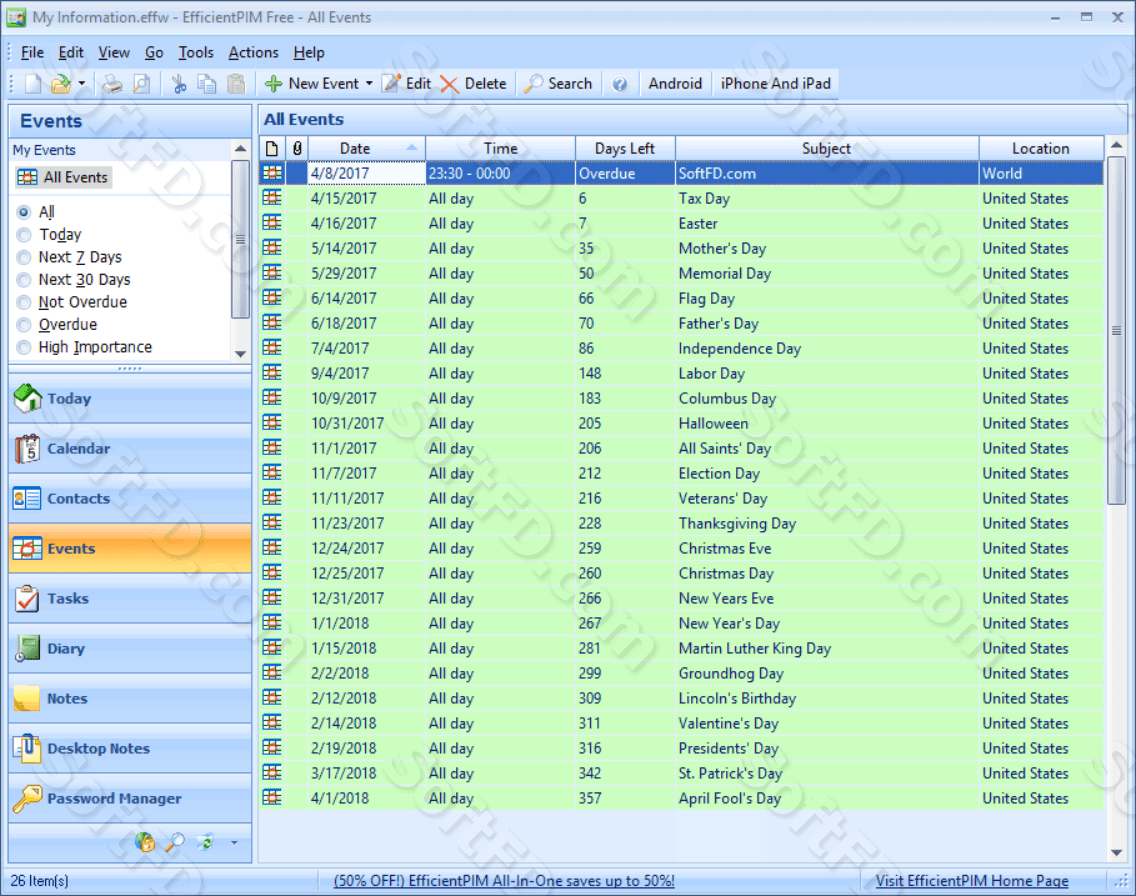The image size is (1136, 896).
Task: Open the Notes section in the sidebar
Action: click(x=130, y=698)
